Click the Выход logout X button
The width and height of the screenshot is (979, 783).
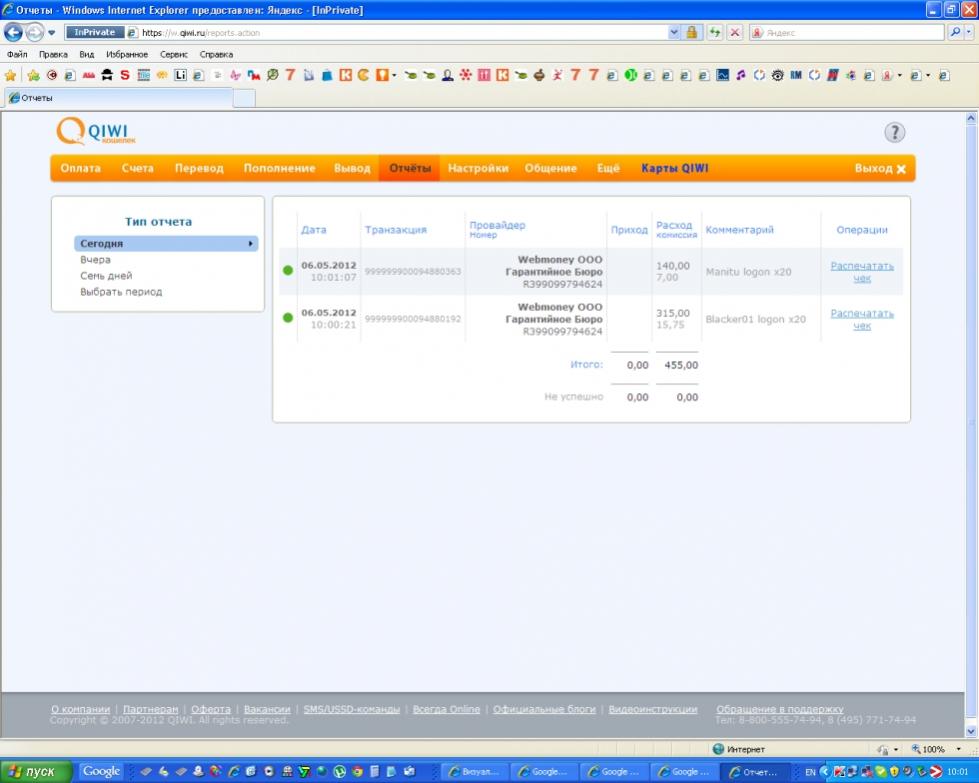[880, 169]
